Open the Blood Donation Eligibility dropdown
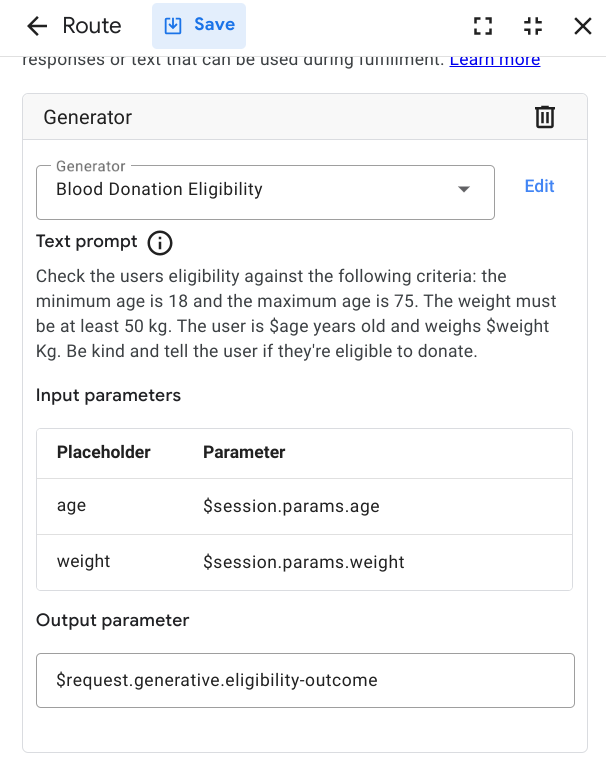Image resolution: width=606 pixels, height=770 pixels. pyautogui.click(x=250, y=190)
